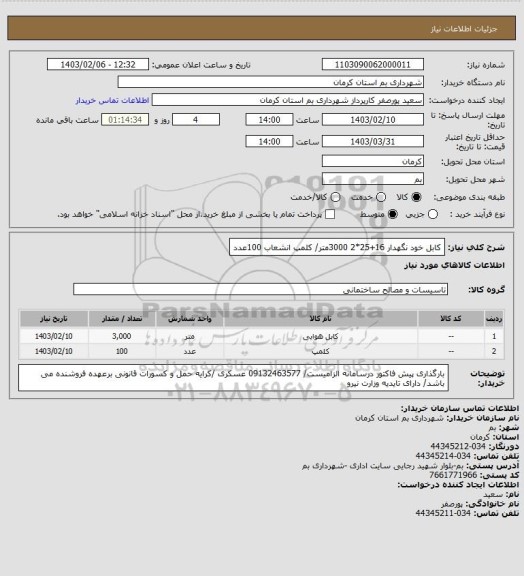Select the کالا radio button
Viewport: 524px width, 576px height.
click(416, 197)
